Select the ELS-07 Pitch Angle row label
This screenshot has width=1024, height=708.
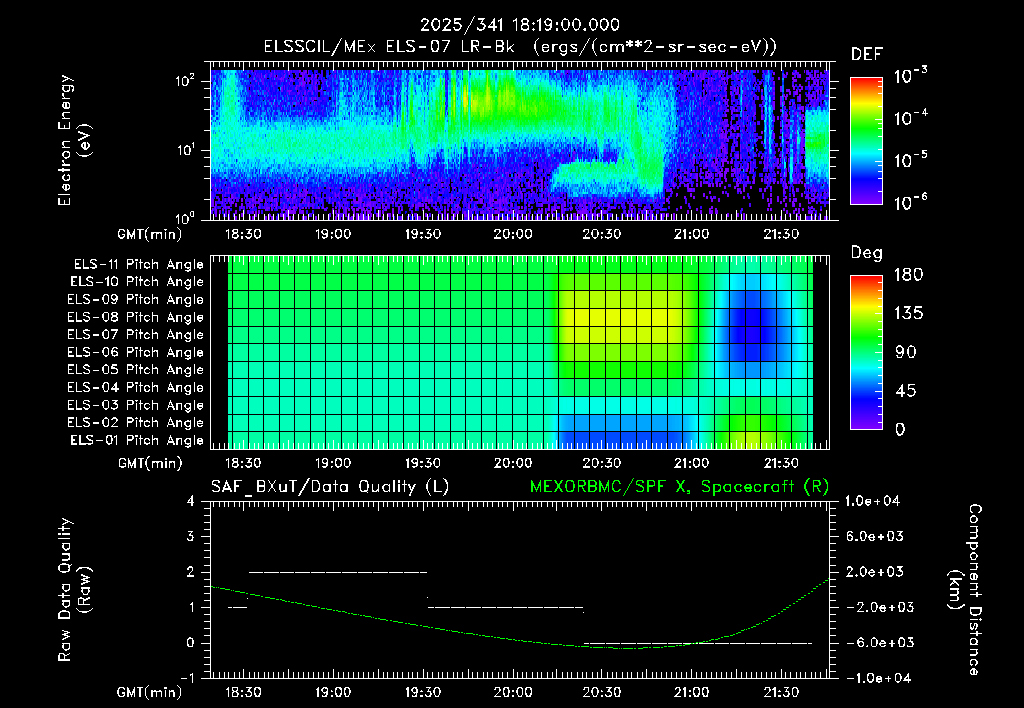tap(135, 334)
